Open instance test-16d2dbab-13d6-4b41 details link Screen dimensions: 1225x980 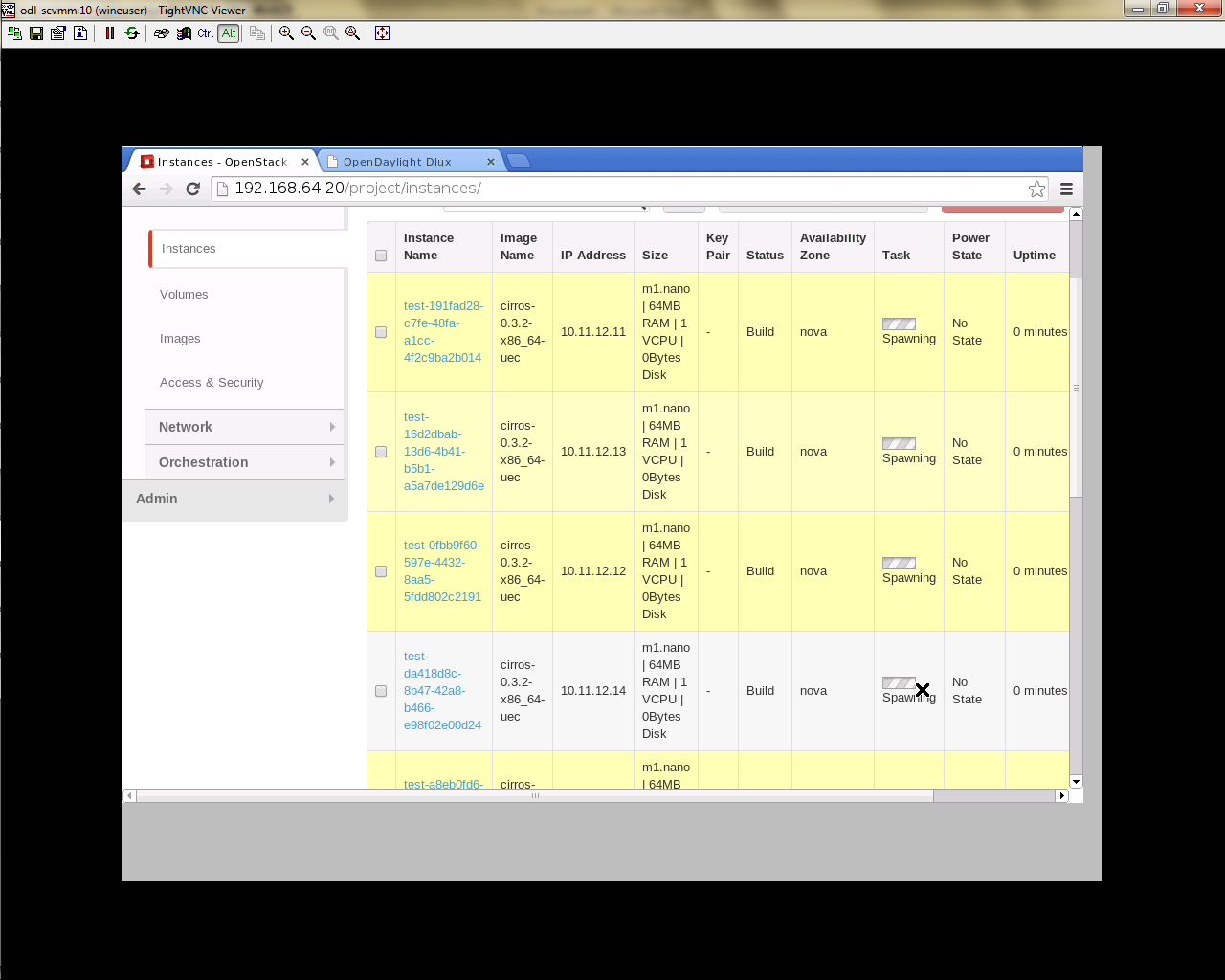(443, 452)
